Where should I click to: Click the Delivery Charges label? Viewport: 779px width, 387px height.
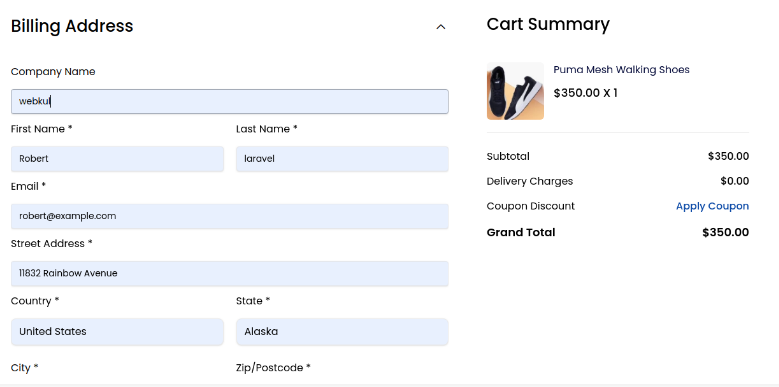tap(530, 181)
